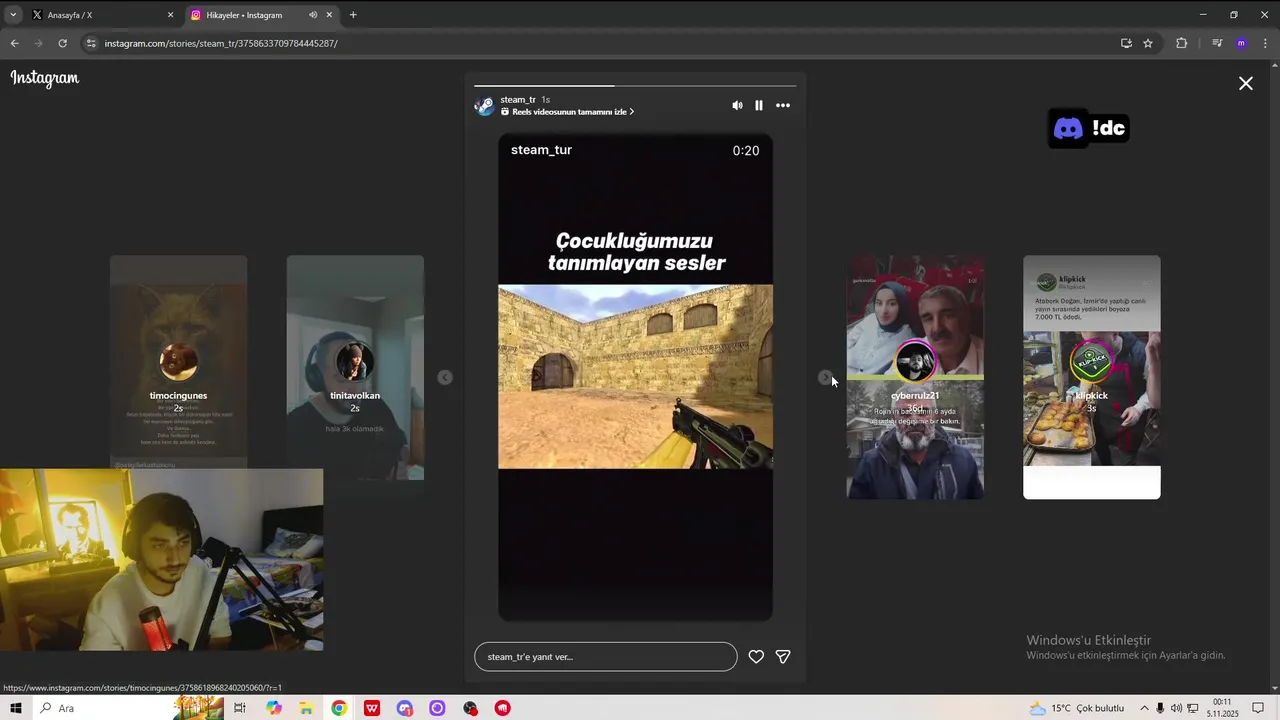Image resolution: width=1280 pixels, height=720 pixels.
Task: Open the OBS Studio taskbar icon
Action: click(470, 708)
